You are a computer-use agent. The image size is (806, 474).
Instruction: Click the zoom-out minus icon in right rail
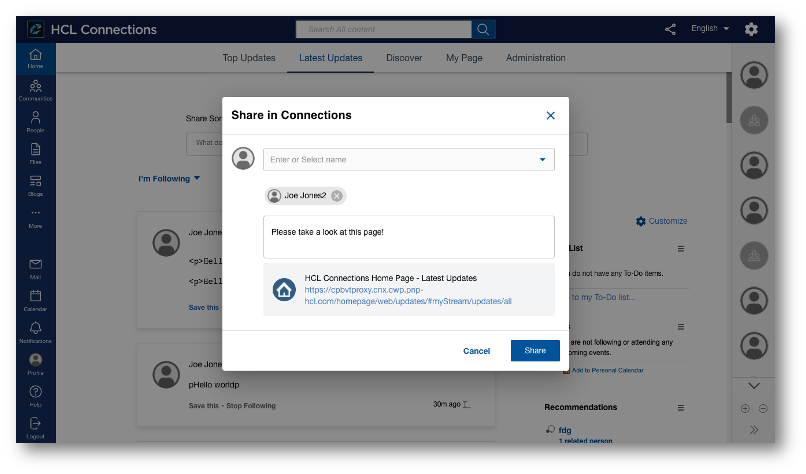pos(763,409)
